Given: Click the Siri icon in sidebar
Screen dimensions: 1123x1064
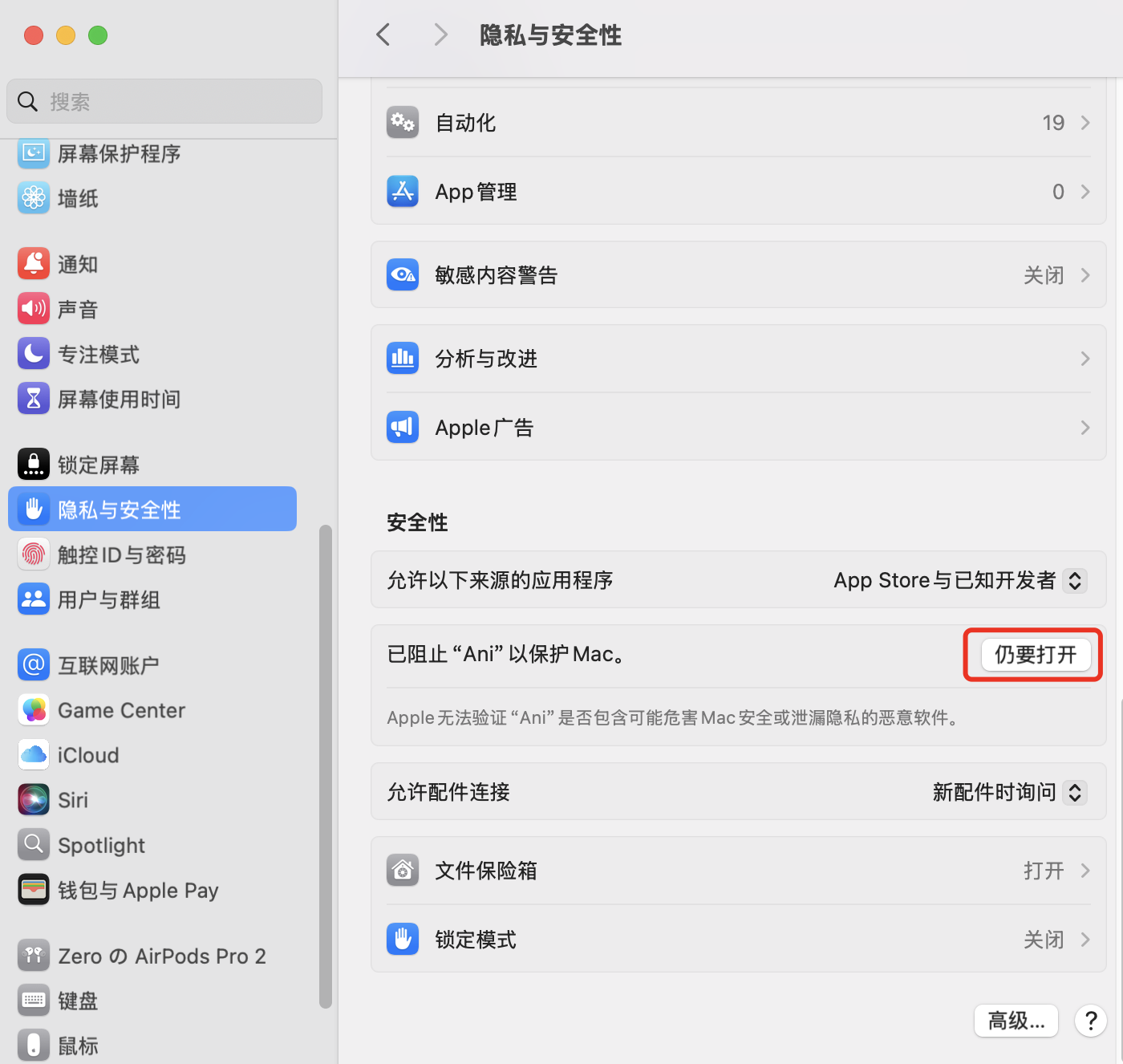Looking at the screenshot, I should tap(34, 800).
